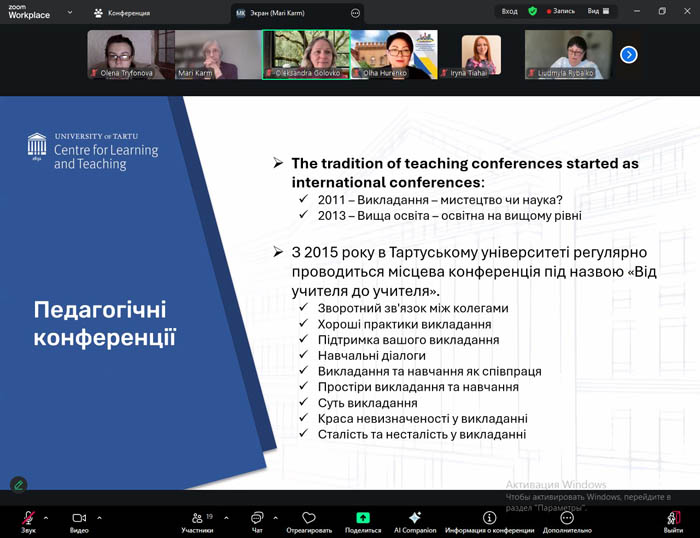
Task: Expand the arrow next to Чат
Action: point(275,517)
